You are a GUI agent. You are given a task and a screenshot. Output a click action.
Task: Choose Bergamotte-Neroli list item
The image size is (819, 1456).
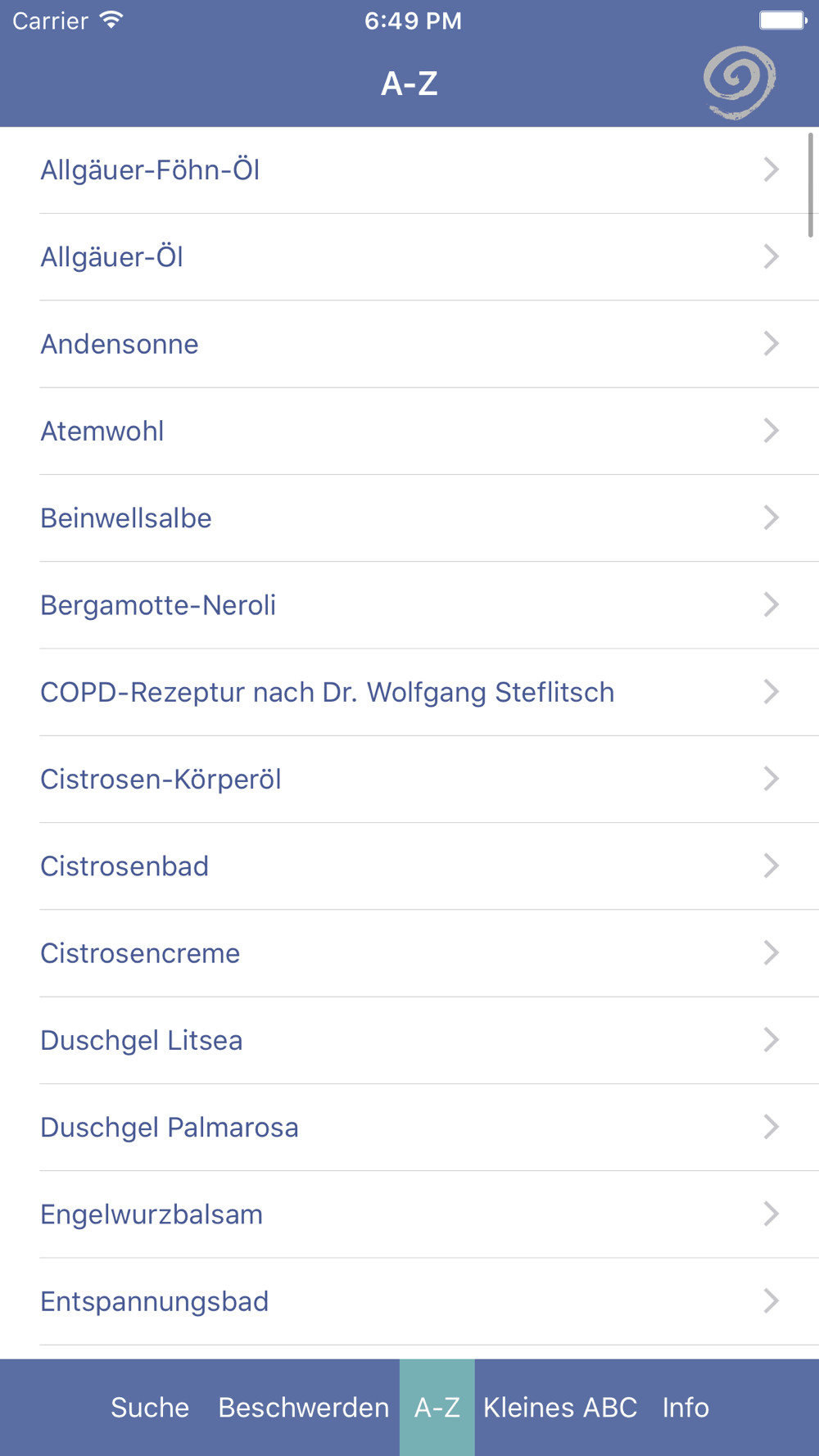[158, 605]
